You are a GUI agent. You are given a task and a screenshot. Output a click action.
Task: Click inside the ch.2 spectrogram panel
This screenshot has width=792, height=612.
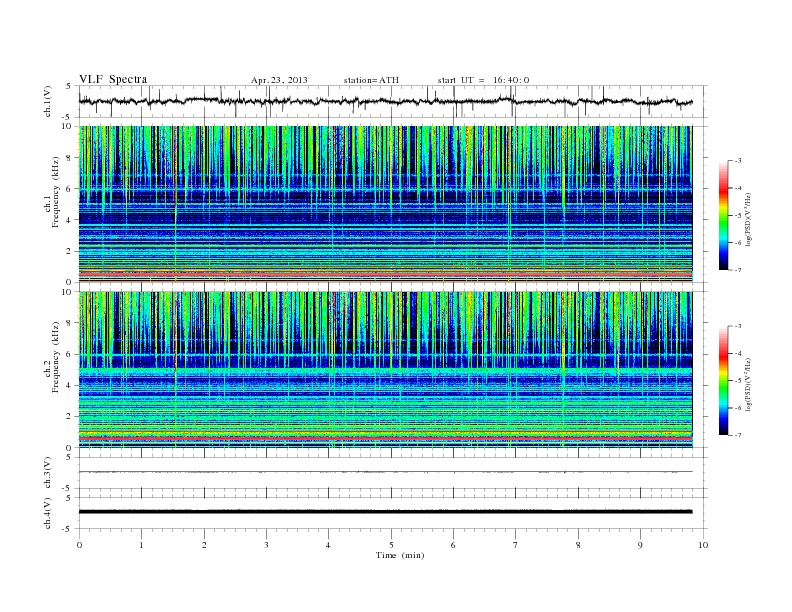[x=385, y=369]
